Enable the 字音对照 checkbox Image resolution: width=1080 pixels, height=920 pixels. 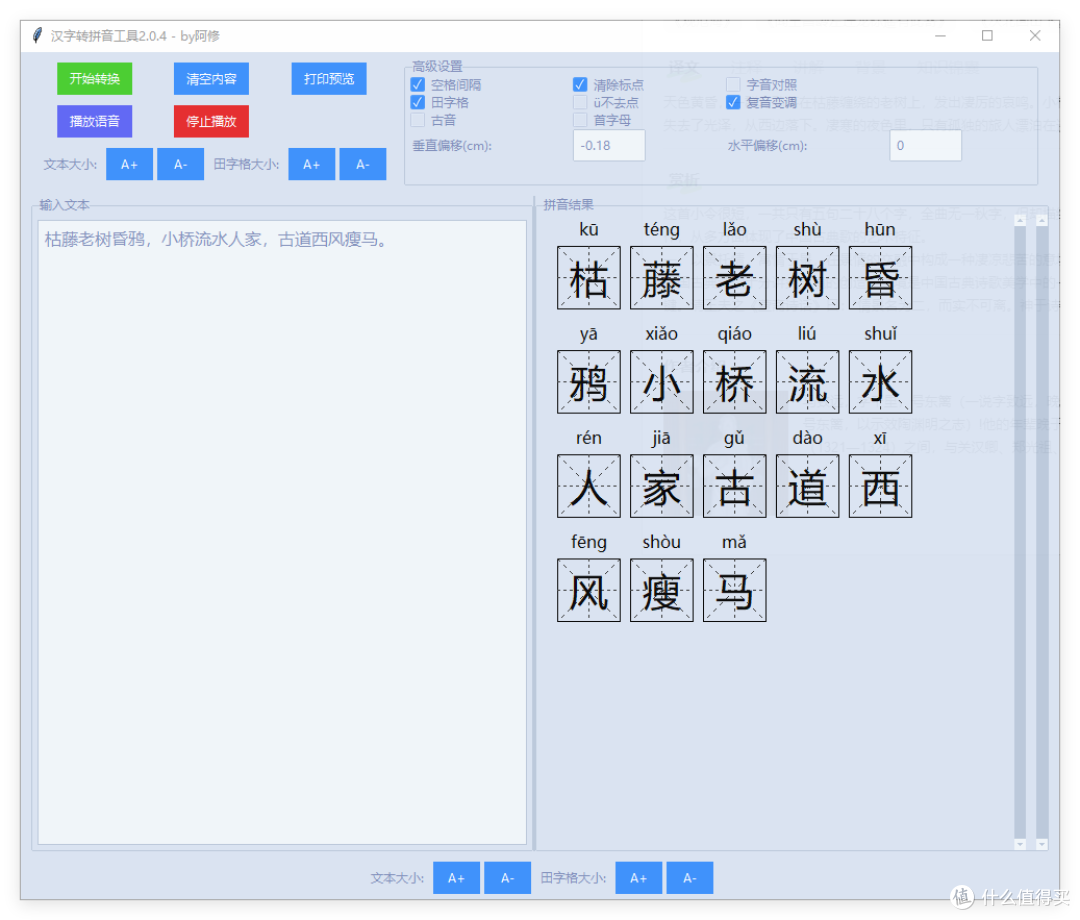coord(733,85)
